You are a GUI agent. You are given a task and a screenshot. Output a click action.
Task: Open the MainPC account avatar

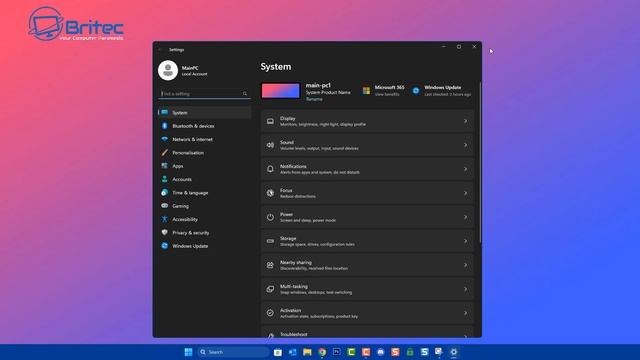(x=168, y=70)
